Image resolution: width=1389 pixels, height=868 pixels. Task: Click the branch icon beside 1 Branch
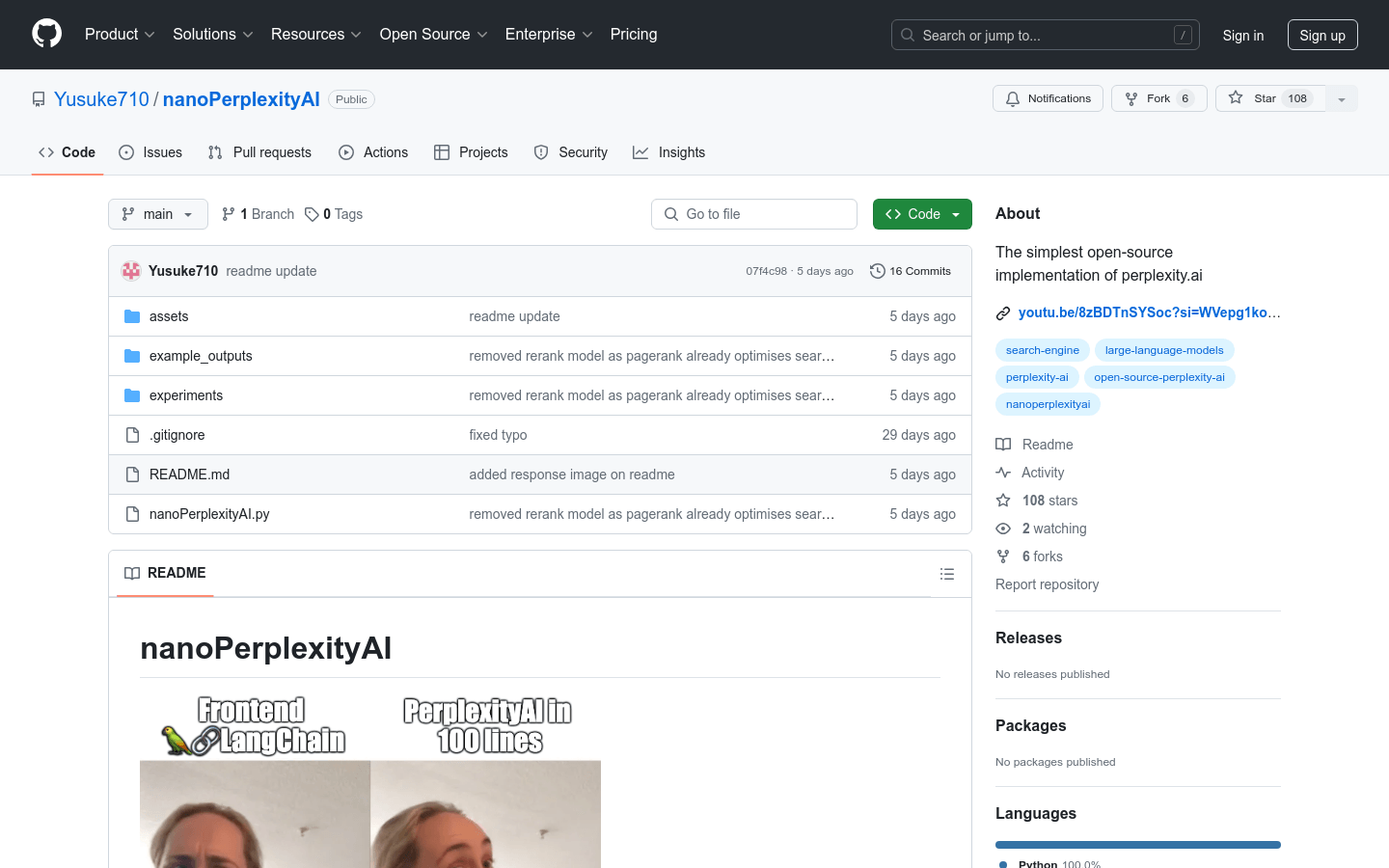[x=229, y=214]
